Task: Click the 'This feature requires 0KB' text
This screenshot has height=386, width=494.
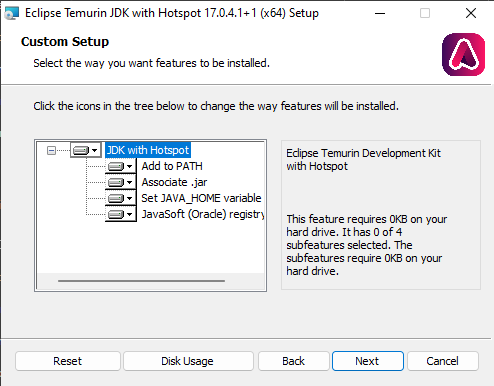Action: (367, 245)
